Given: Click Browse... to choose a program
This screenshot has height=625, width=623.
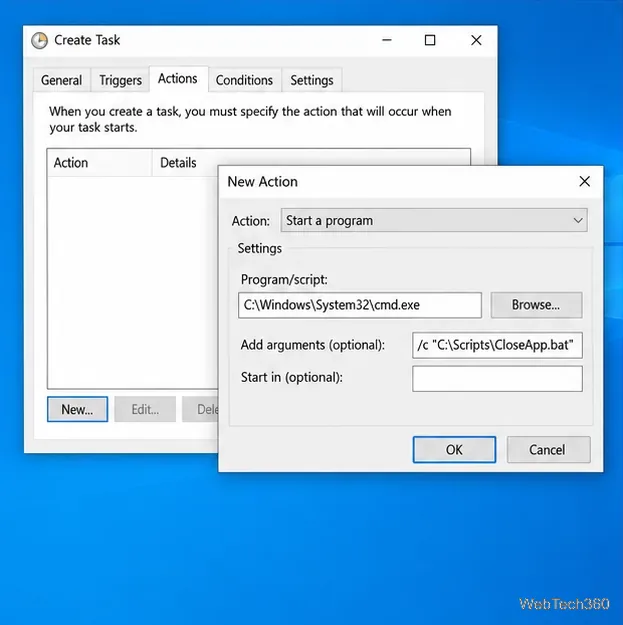Looking at the screenshot, I should 536,305.
